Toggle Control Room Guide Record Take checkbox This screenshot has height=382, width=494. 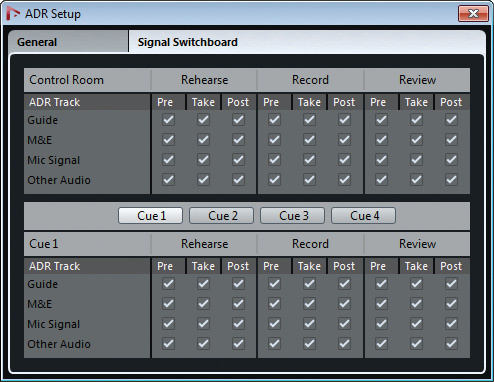click(x=309, y=120)
